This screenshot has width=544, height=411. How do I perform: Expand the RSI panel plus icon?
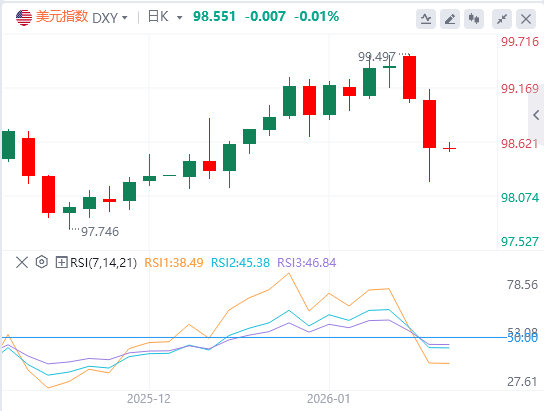[x=61, y=262]
